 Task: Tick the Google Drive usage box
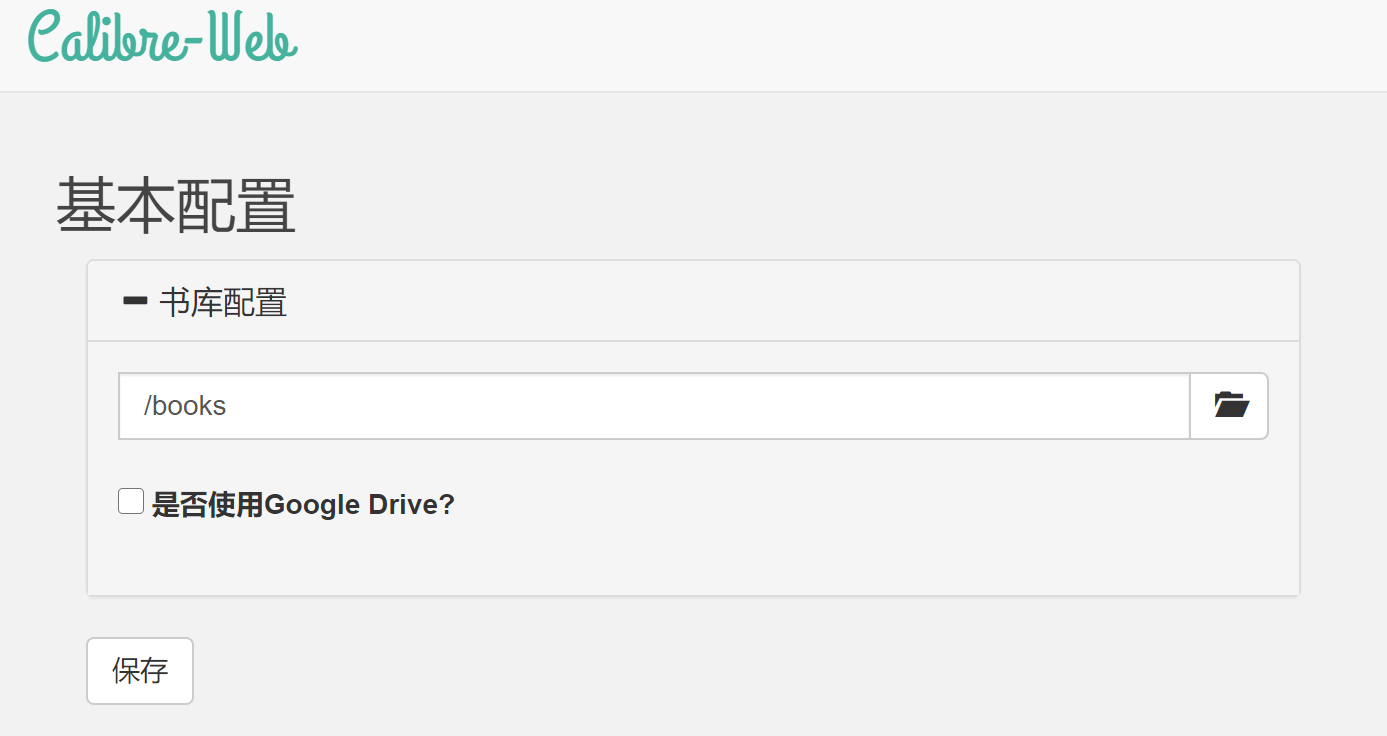point(131,501)
